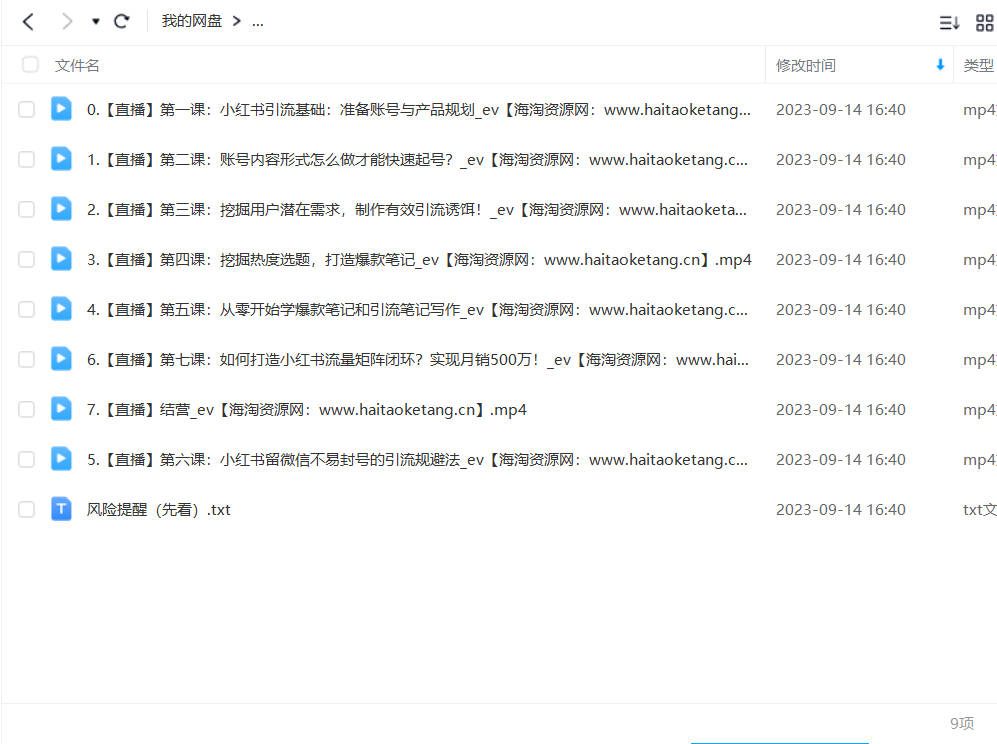Check the box for 第二课 video
The image size is (997, 744).
tap(27, 159)
